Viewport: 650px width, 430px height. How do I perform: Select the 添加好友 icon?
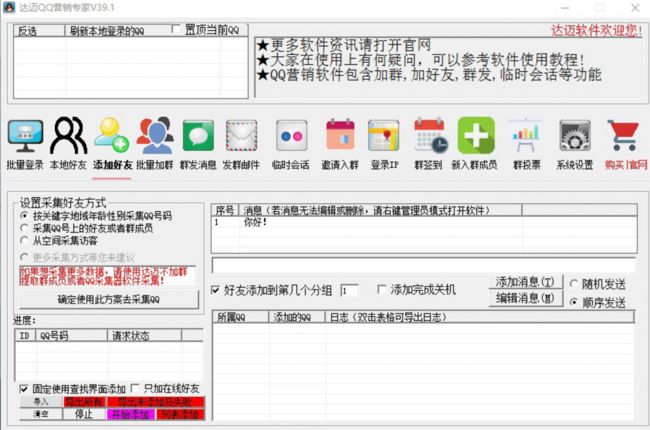click(111, 135)
